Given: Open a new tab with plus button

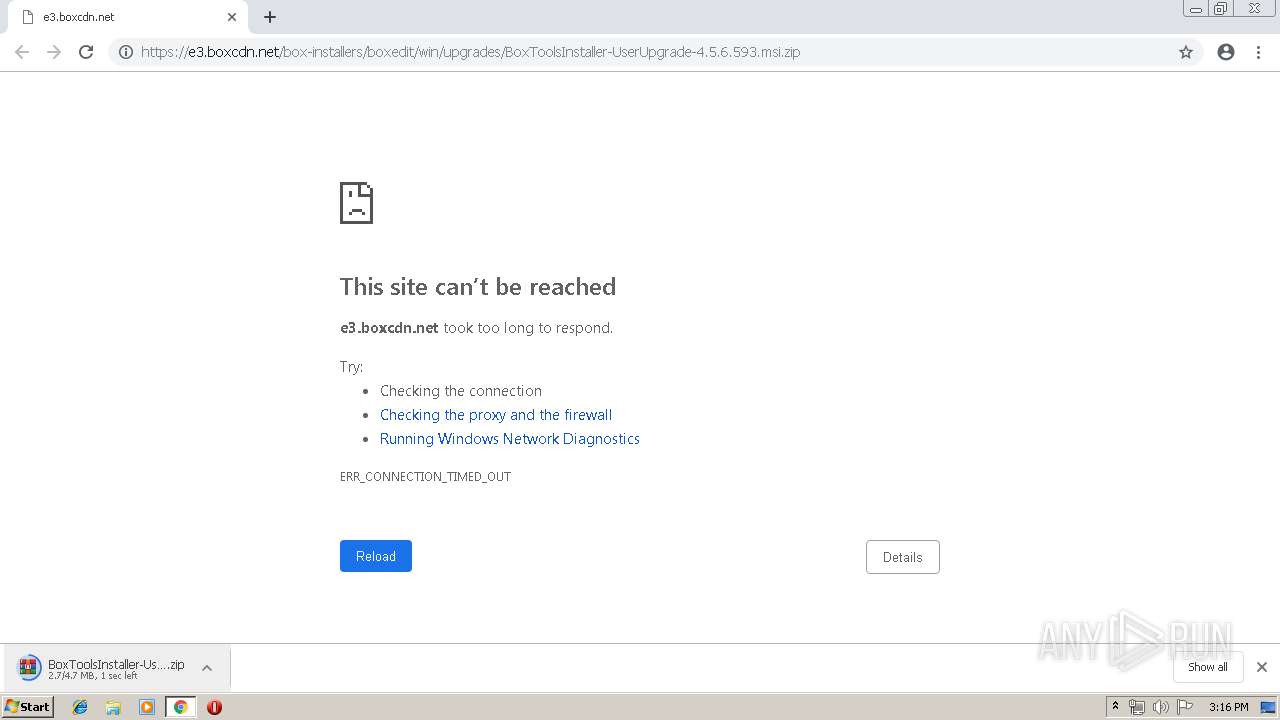Looking at the screenshot, I should coord(270,17).
